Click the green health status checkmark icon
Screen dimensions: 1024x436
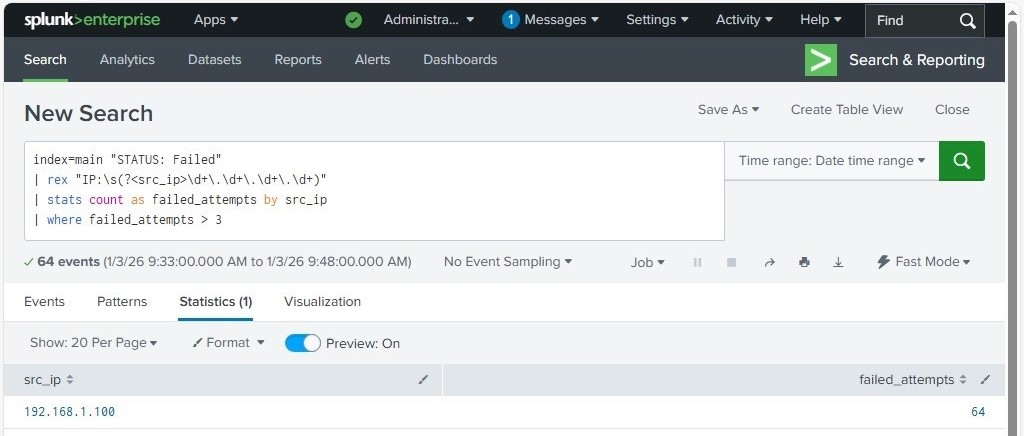click(x=353, y=20)
